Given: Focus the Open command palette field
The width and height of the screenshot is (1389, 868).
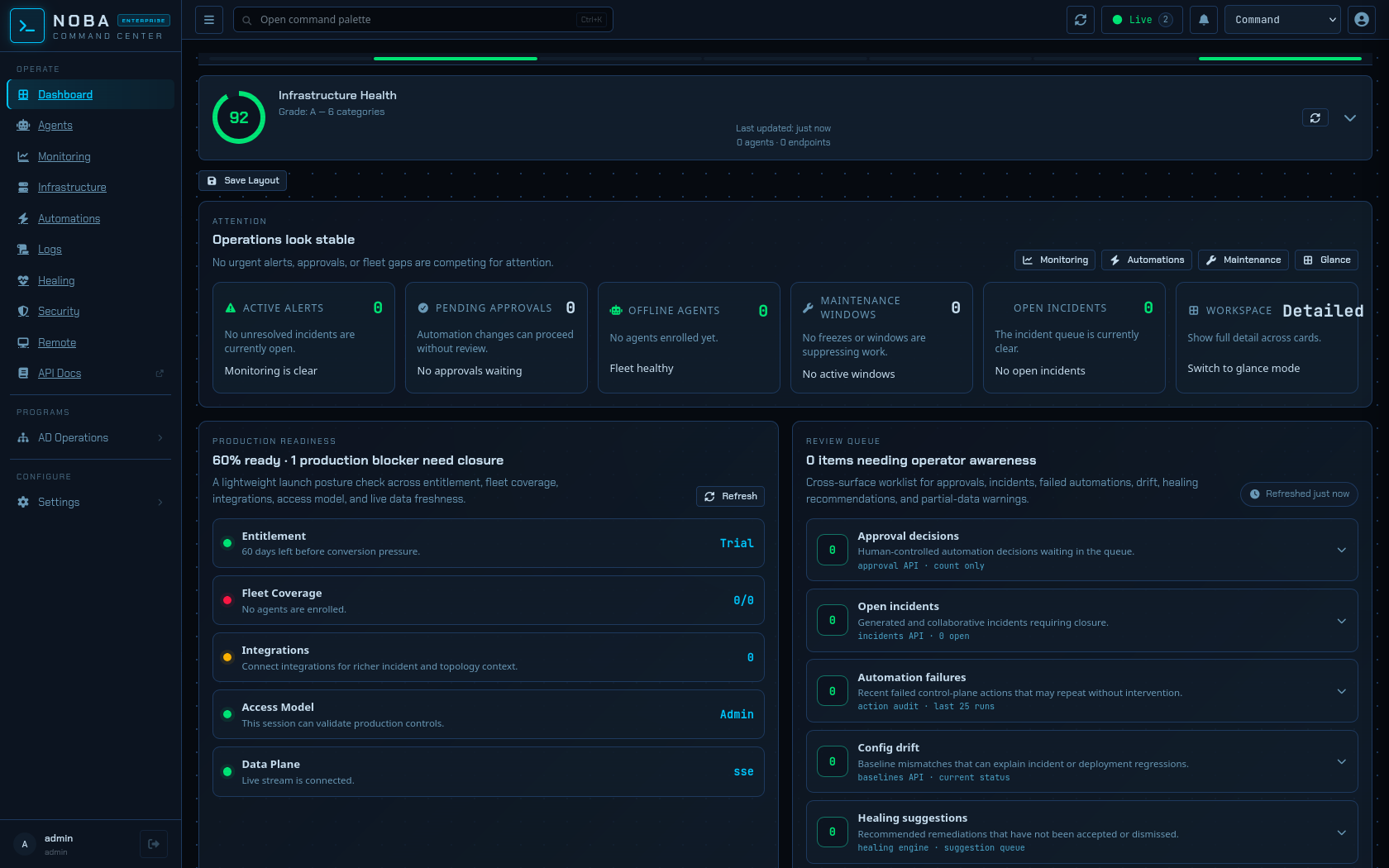Looking at the screenshot, I should pyautogui.click(x=423, y=20).
